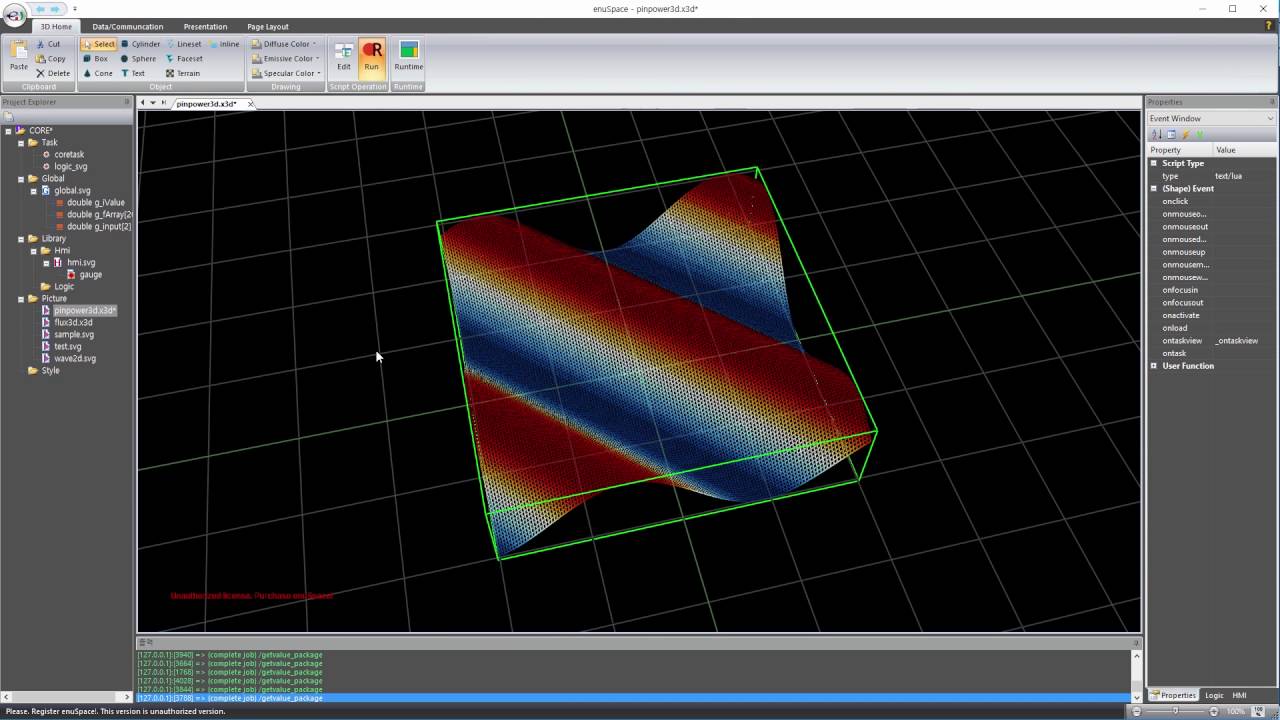Open the Event Window combo box
Viewport: 1280px width, 720px height.
click(x=1211, y=118)
